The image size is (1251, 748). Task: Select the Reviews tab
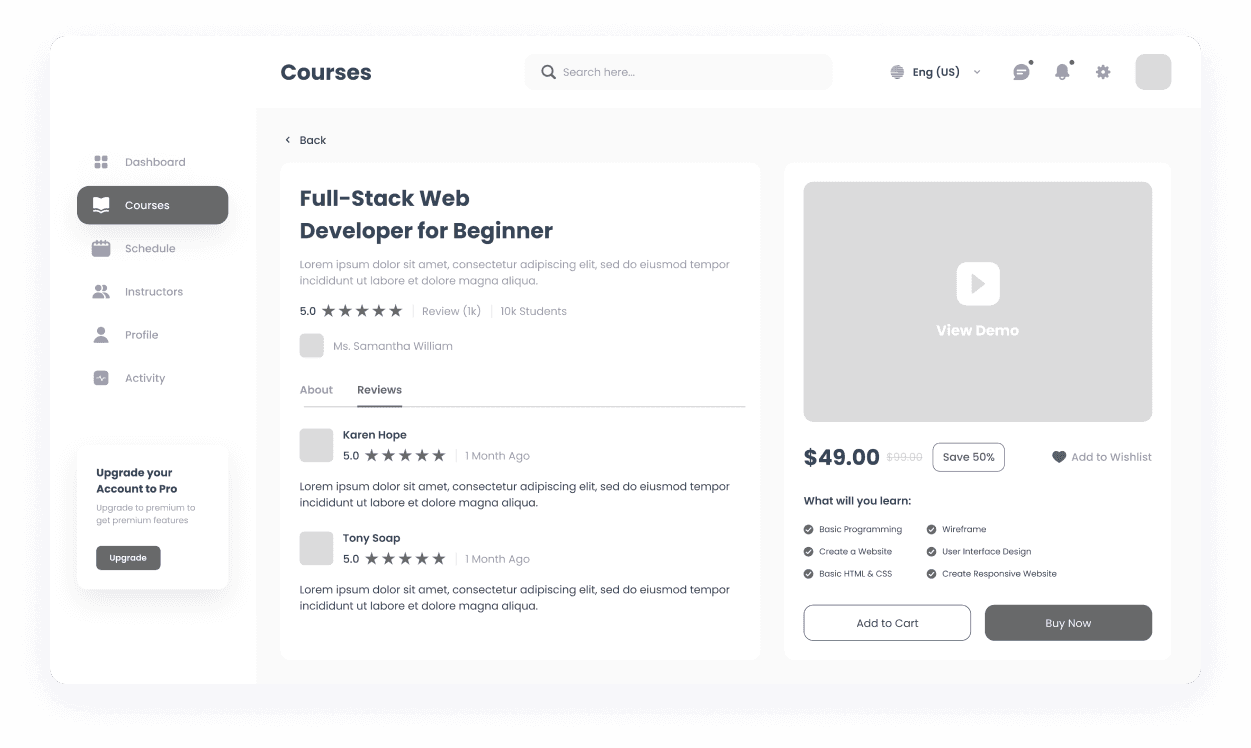click(x=379, y=390)
